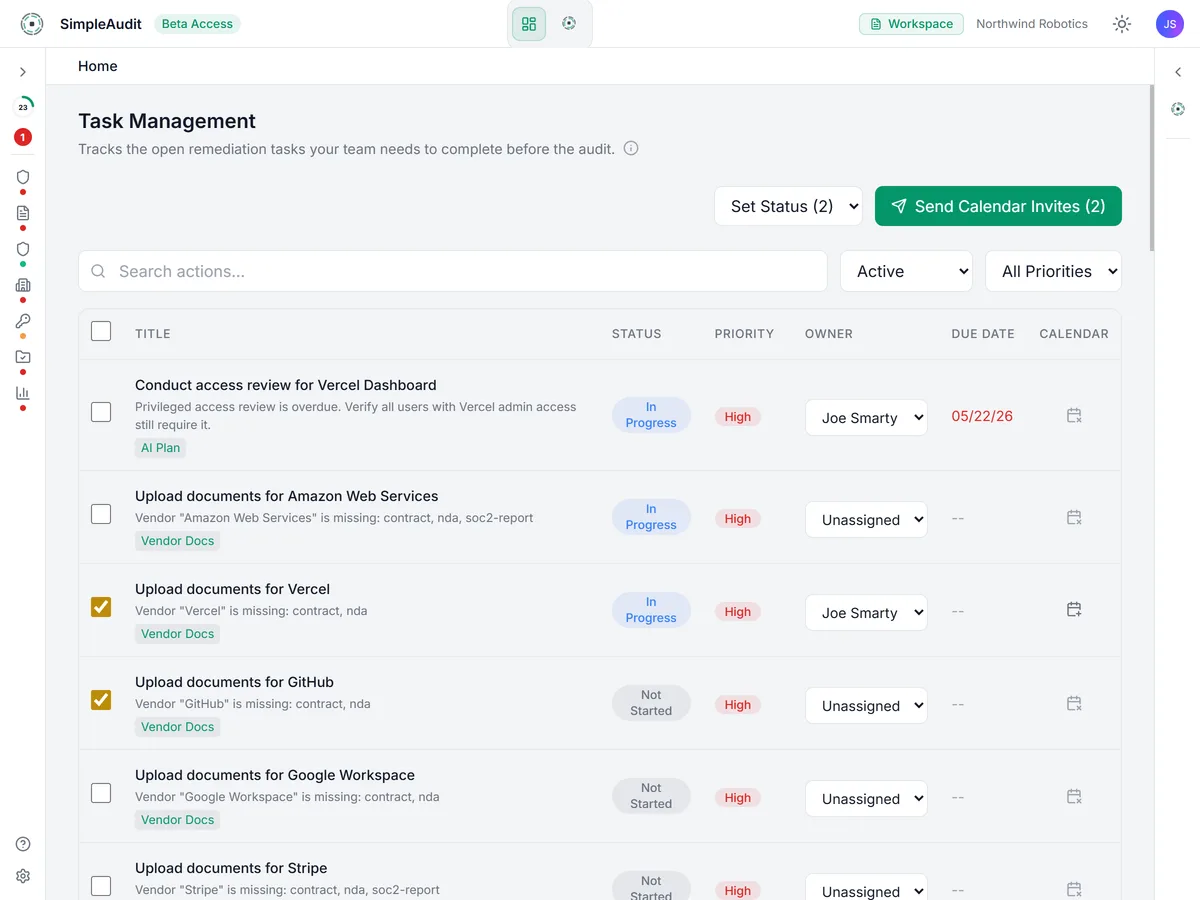Click the 05/22/26 due date
The width and height of the screenshot is (1200, 900).
[x=982, y=416]
